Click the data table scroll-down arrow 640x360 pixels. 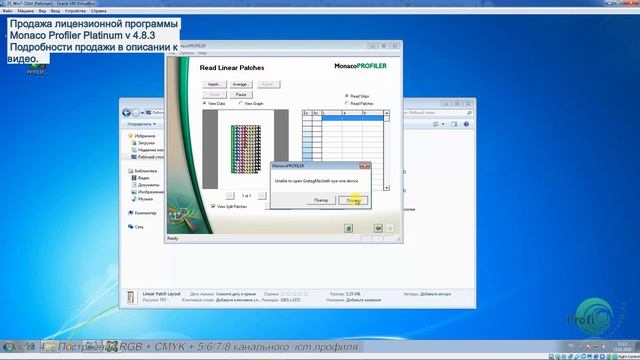(386, 188)
